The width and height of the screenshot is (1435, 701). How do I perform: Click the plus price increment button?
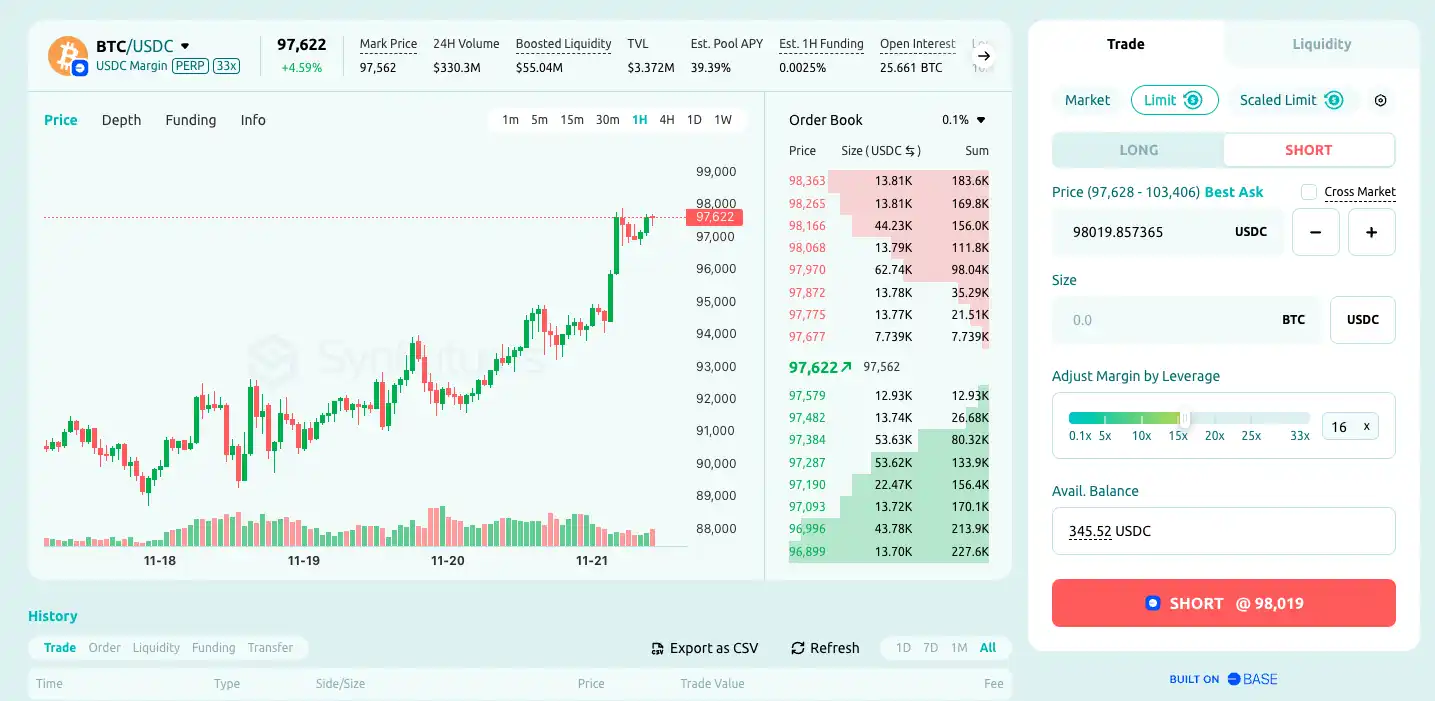pos(1371,232)
